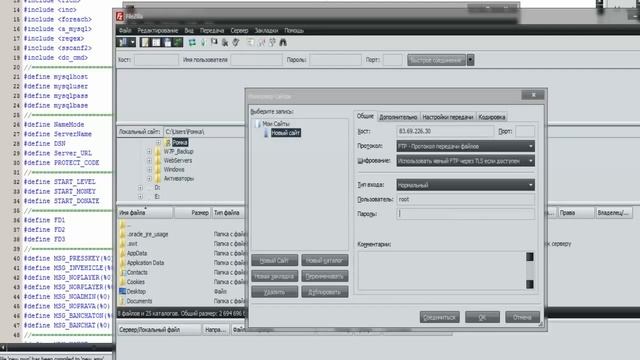Click the Новый каталог button

point(324,260)
